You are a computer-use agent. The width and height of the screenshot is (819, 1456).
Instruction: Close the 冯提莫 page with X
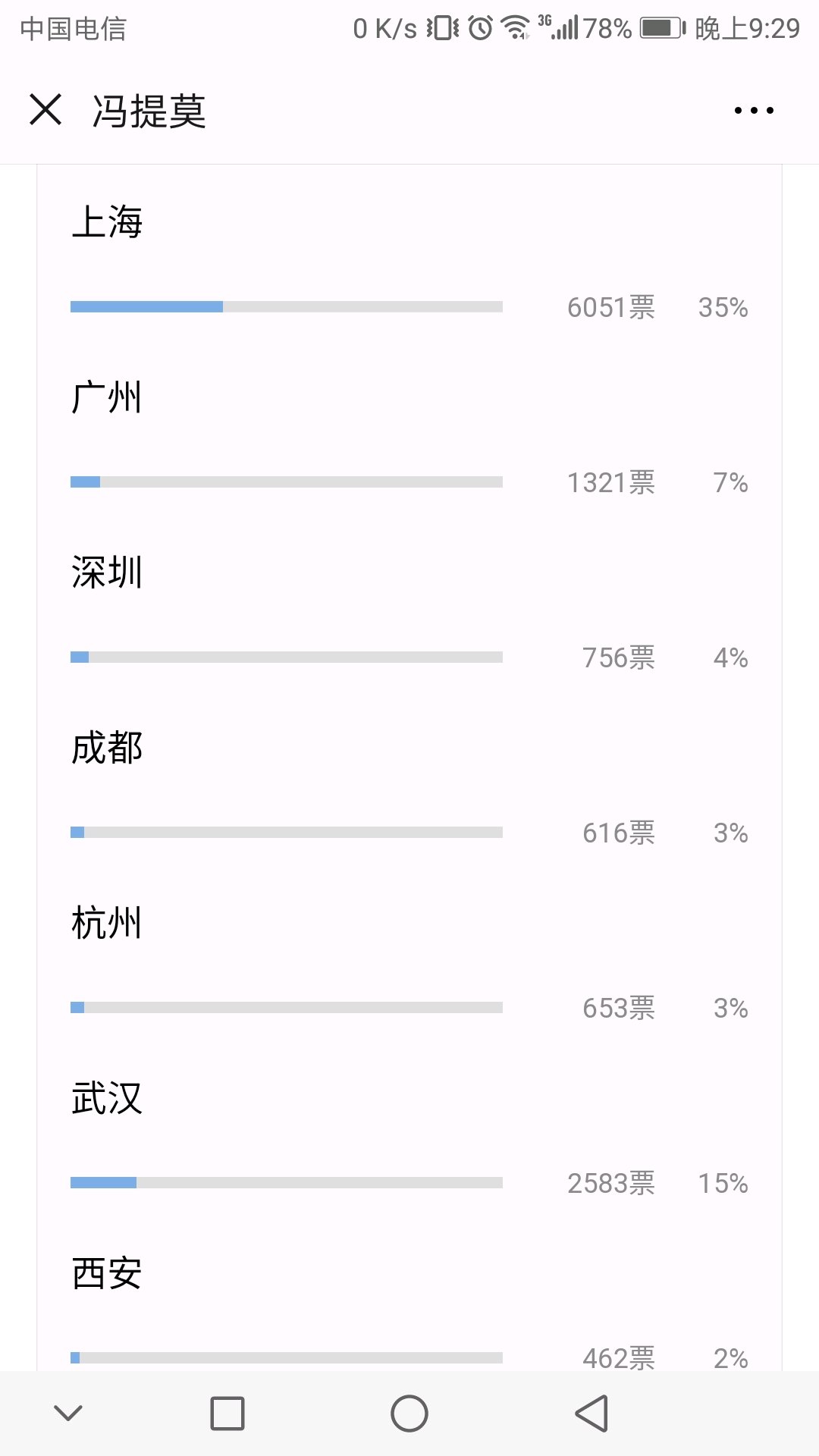(x=45, y=110)
